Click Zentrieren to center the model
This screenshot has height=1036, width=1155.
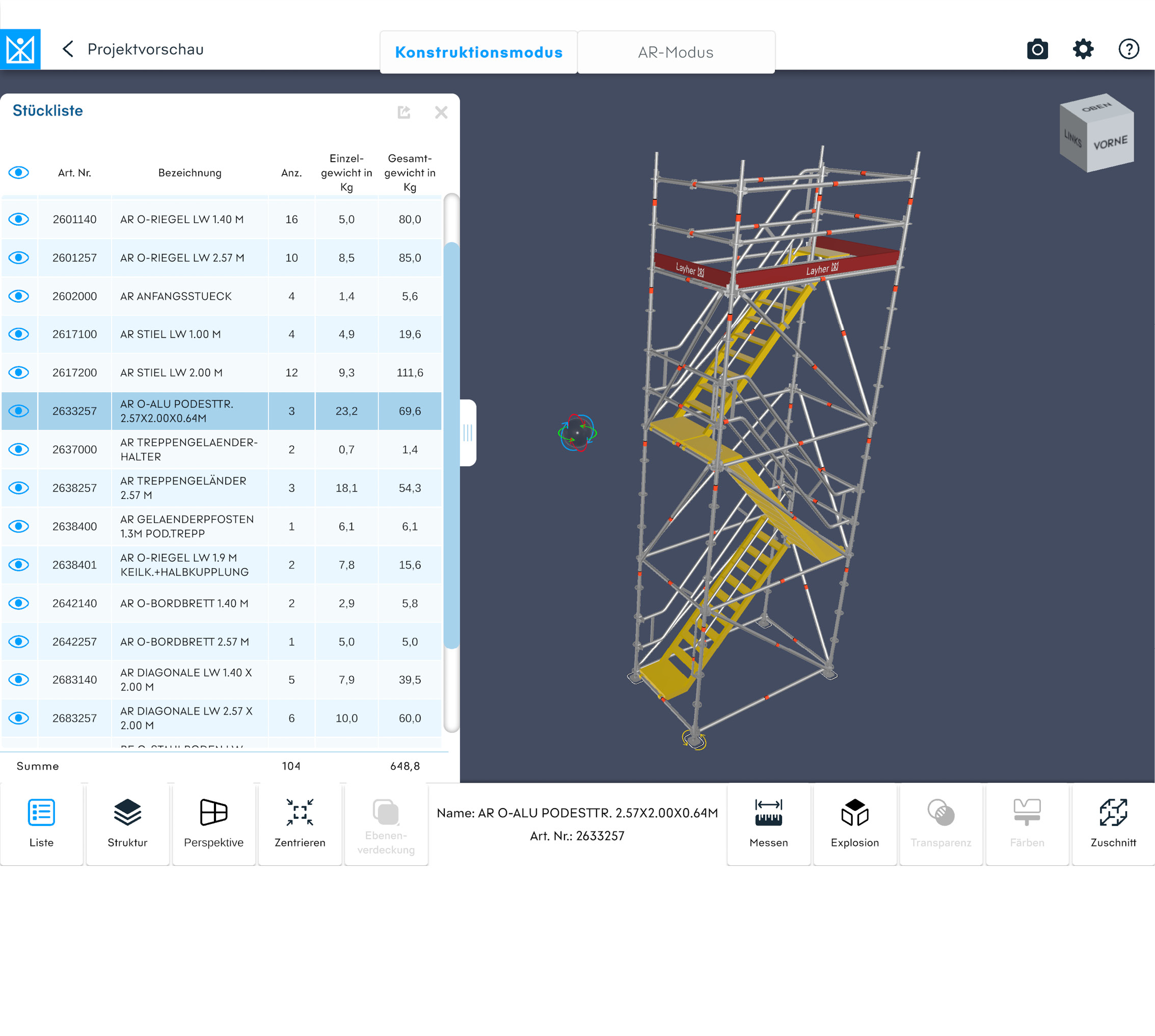[x=300, y=824]
